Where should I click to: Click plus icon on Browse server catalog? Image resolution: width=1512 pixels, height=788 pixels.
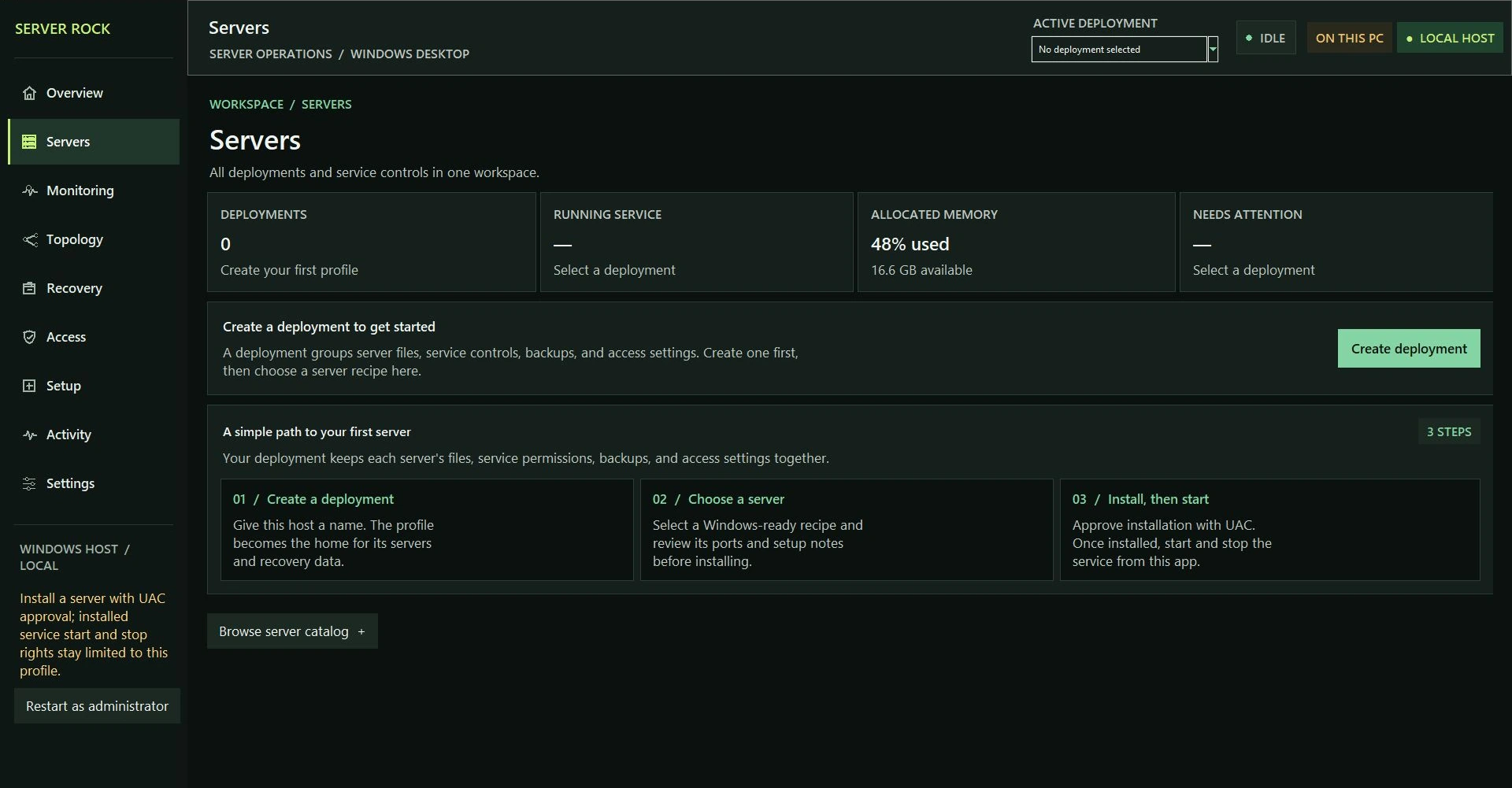pos(361,632)
